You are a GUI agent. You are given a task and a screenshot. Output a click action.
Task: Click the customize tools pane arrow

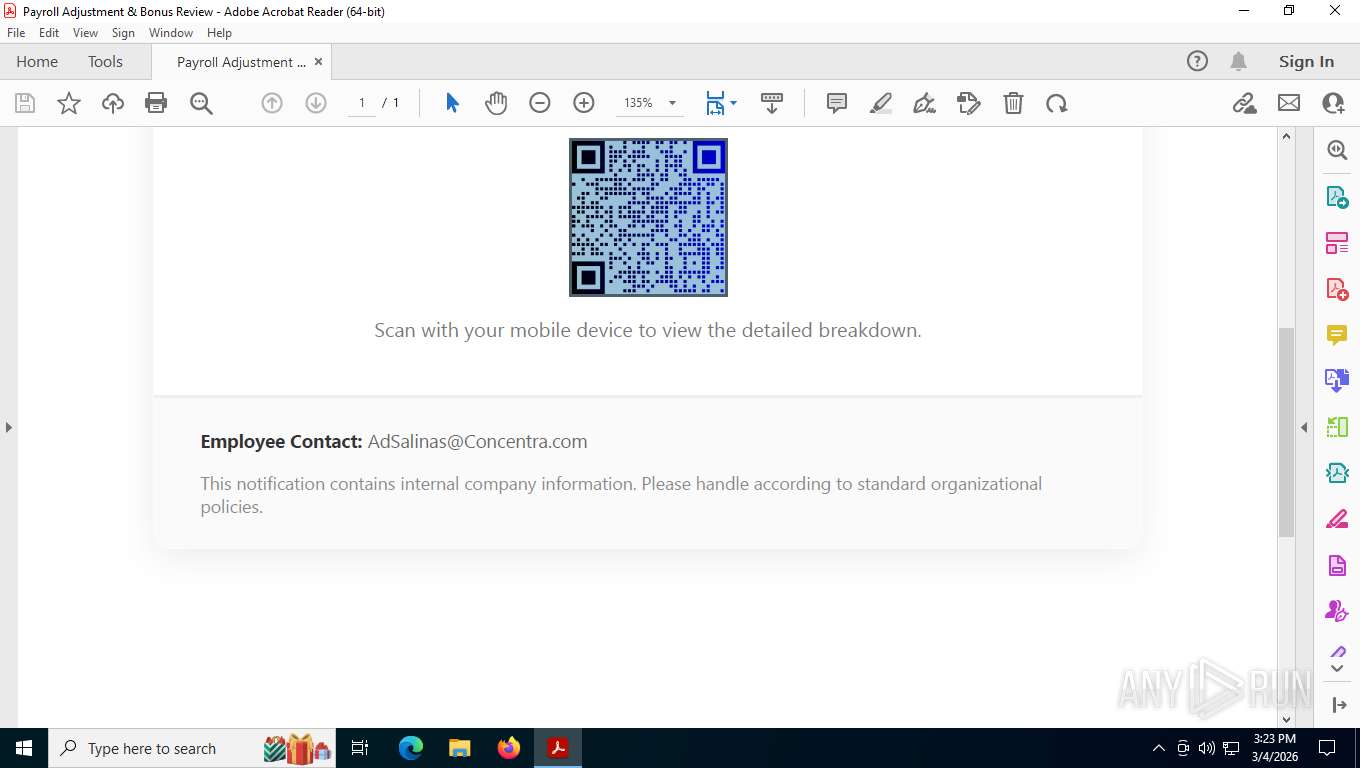pos(1339,706)
